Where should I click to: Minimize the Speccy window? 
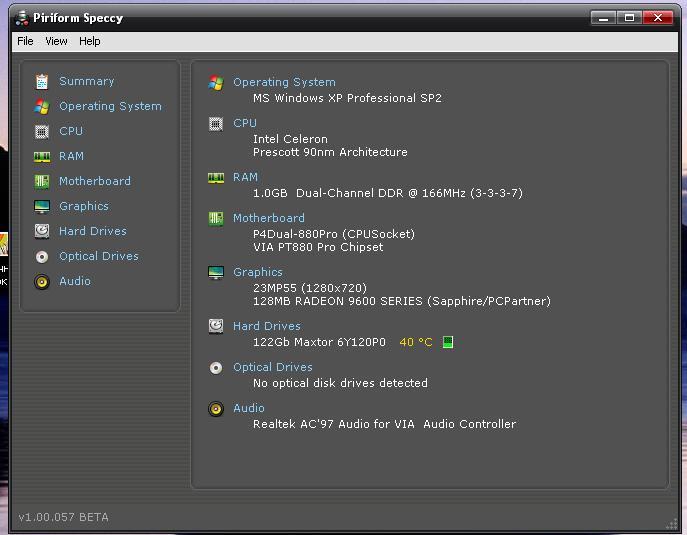click(x=603, y=18)
